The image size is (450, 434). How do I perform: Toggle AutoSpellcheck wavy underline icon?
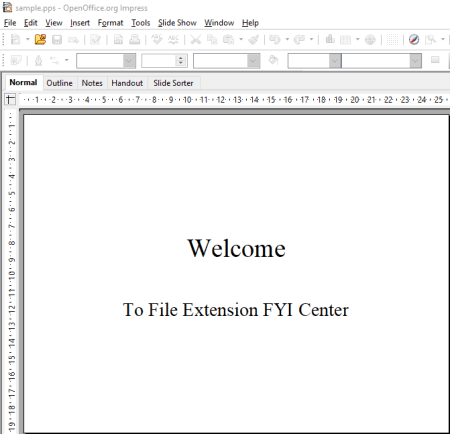point(173,40)
